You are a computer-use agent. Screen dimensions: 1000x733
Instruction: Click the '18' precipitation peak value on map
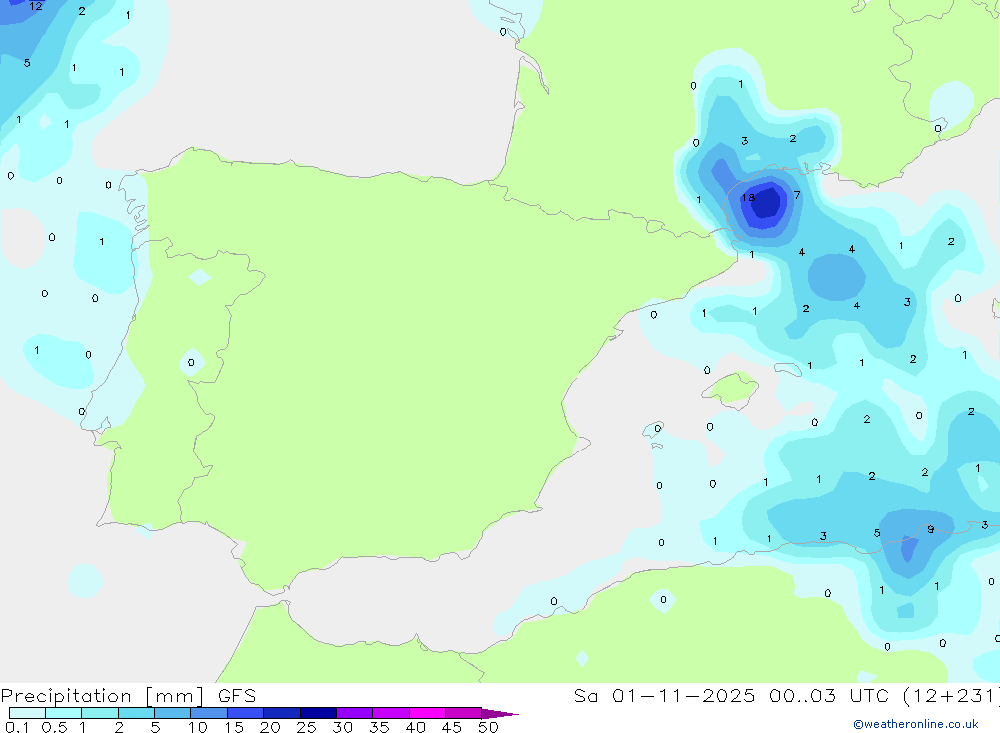[748, 198]
